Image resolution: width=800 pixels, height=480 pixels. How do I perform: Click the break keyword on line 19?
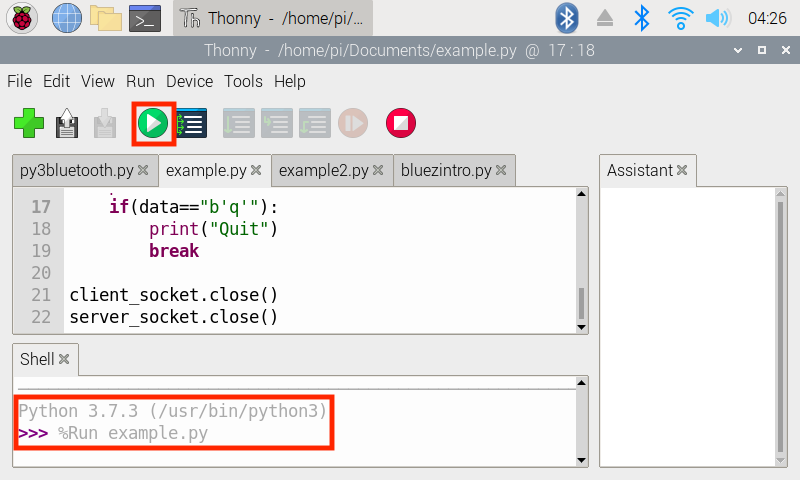click(174, 251)
